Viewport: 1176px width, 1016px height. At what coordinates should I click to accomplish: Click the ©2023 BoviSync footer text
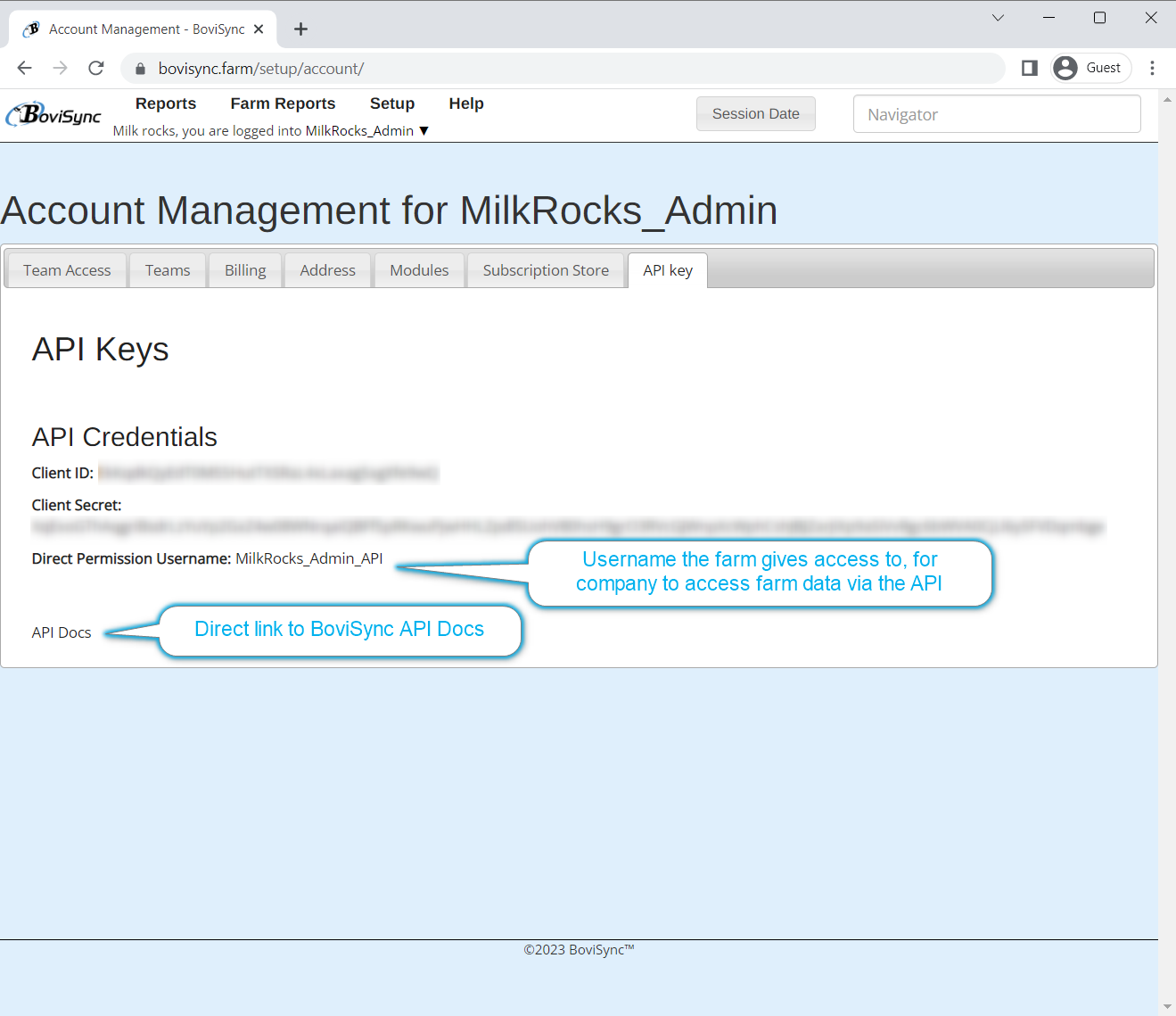pyautogui.click(x=579, y=949)
